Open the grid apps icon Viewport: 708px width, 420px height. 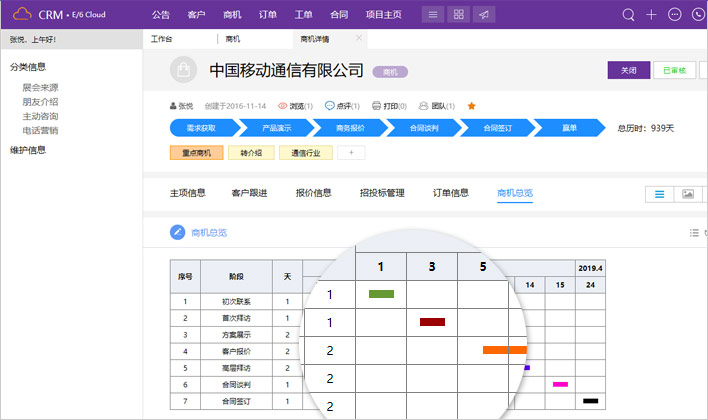tap(458, 15)
